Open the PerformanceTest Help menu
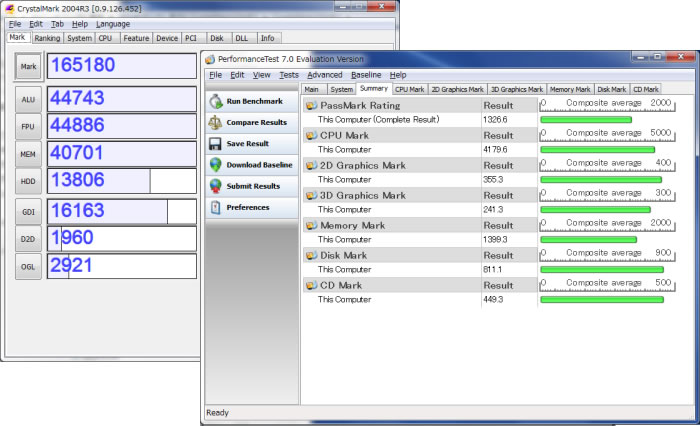Viewport: 700px width, 426px height. [x=398, y=75]
